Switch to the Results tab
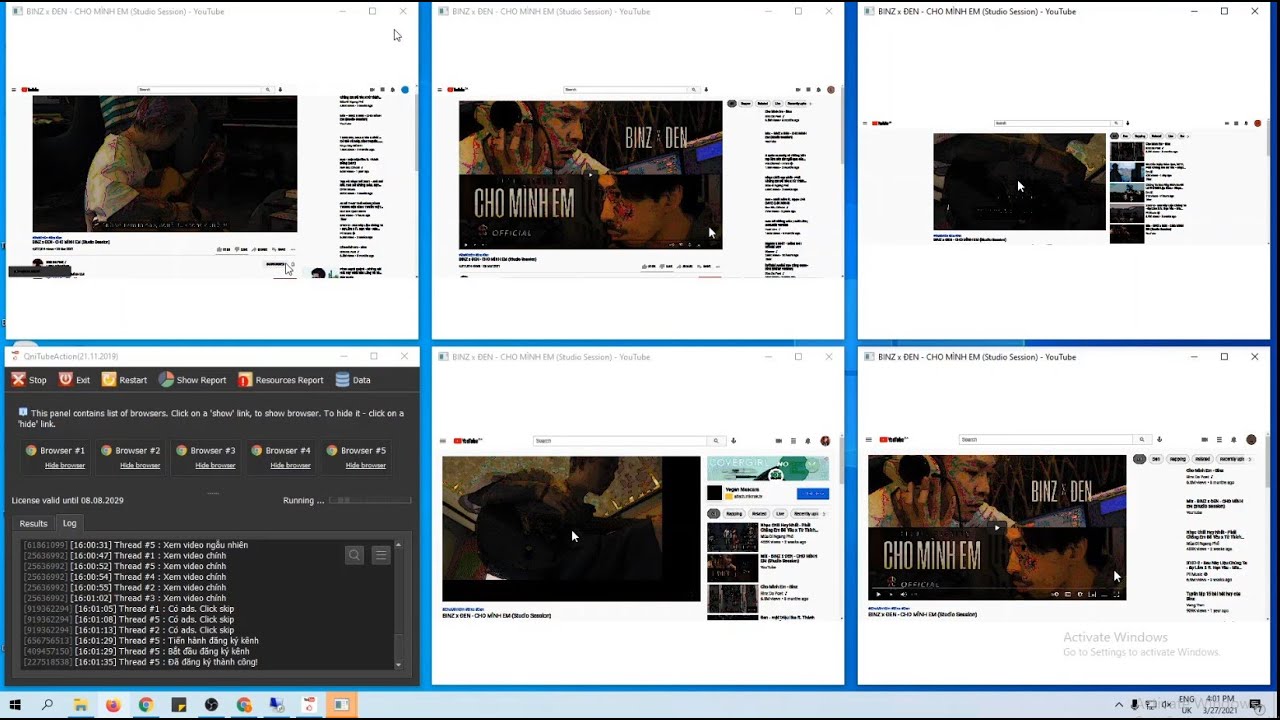This screenshot has width=1280, height=720. pyautogui.click(x=33, y=523)
